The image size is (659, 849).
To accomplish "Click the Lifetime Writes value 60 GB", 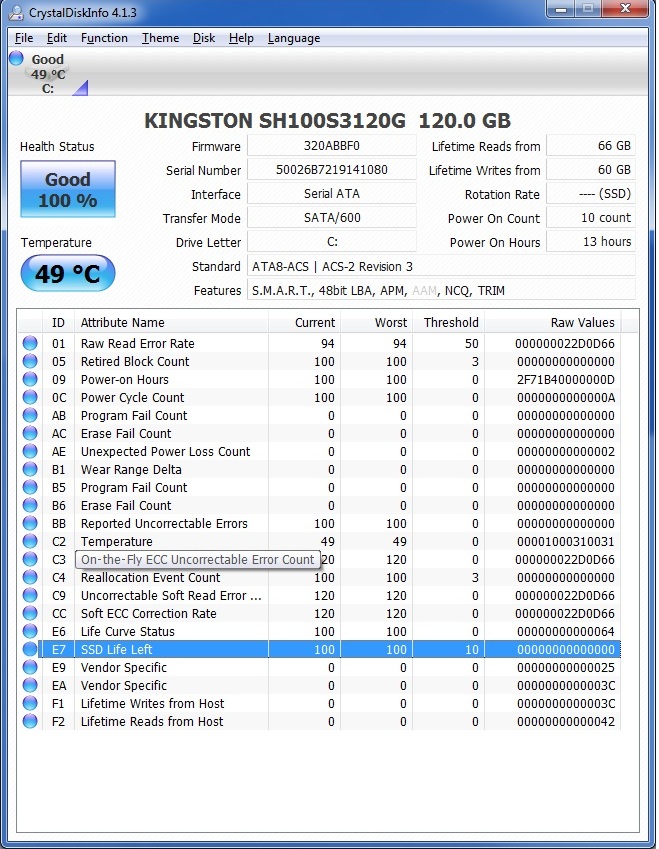I will (590, 169).
